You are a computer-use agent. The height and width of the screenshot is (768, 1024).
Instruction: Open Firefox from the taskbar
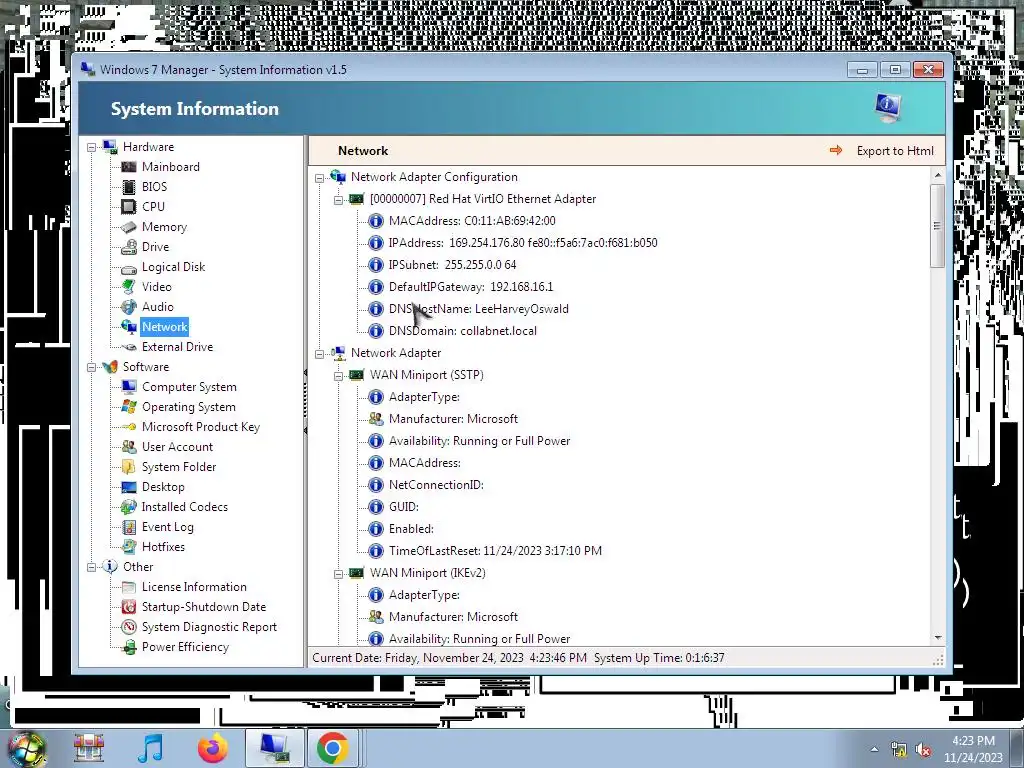[x=213, y=748]
